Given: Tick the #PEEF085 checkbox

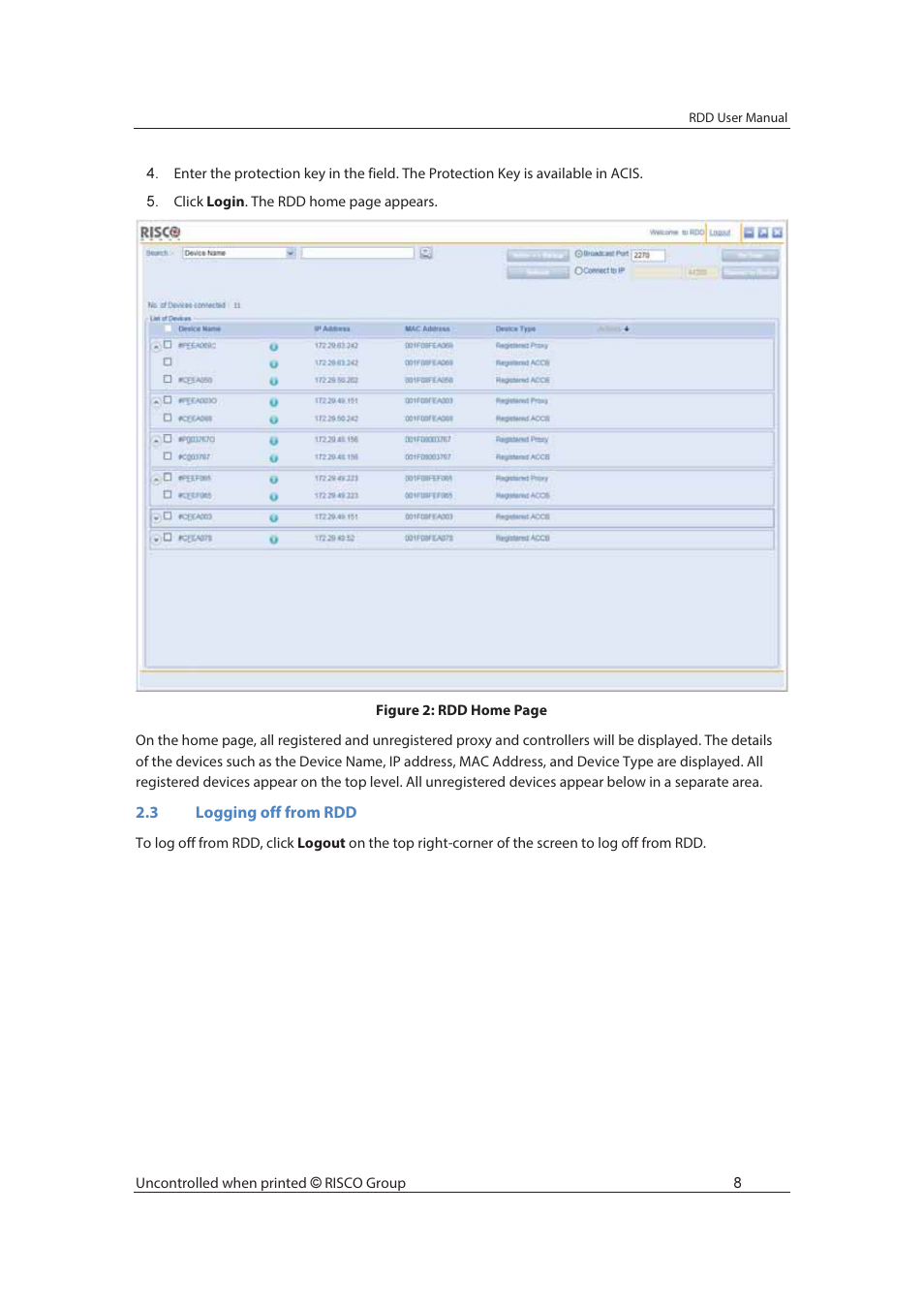Looking at the screenshot, I should 168,477.
